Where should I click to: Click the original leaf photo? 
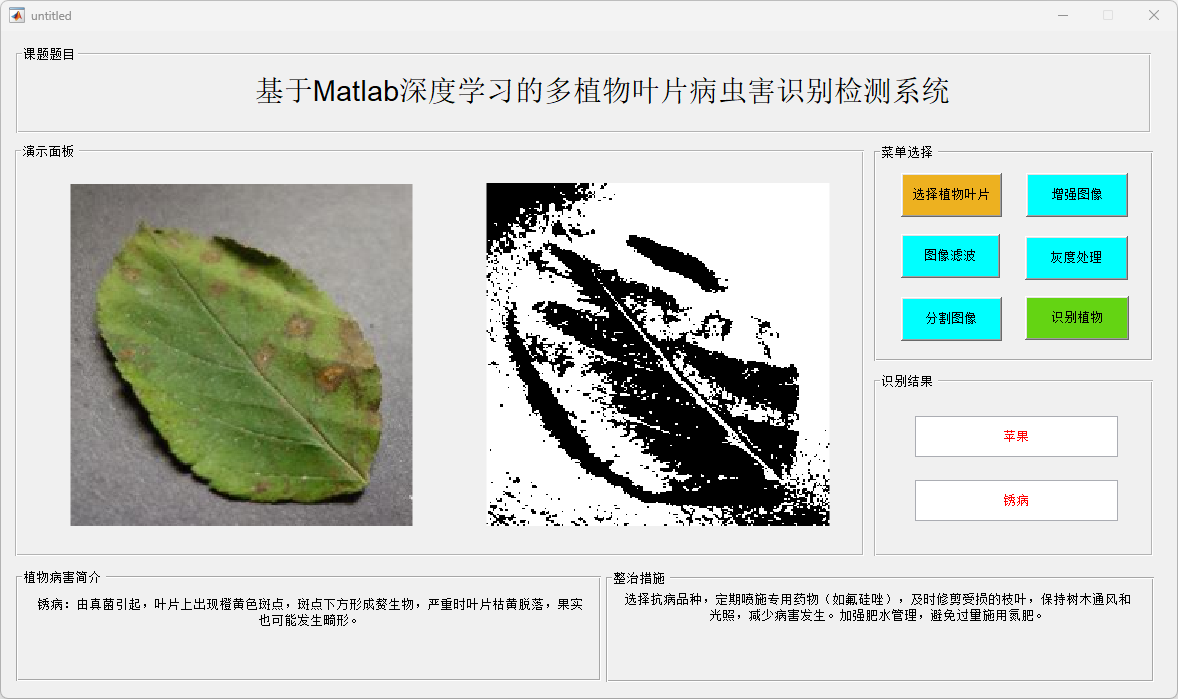point(241,355)
